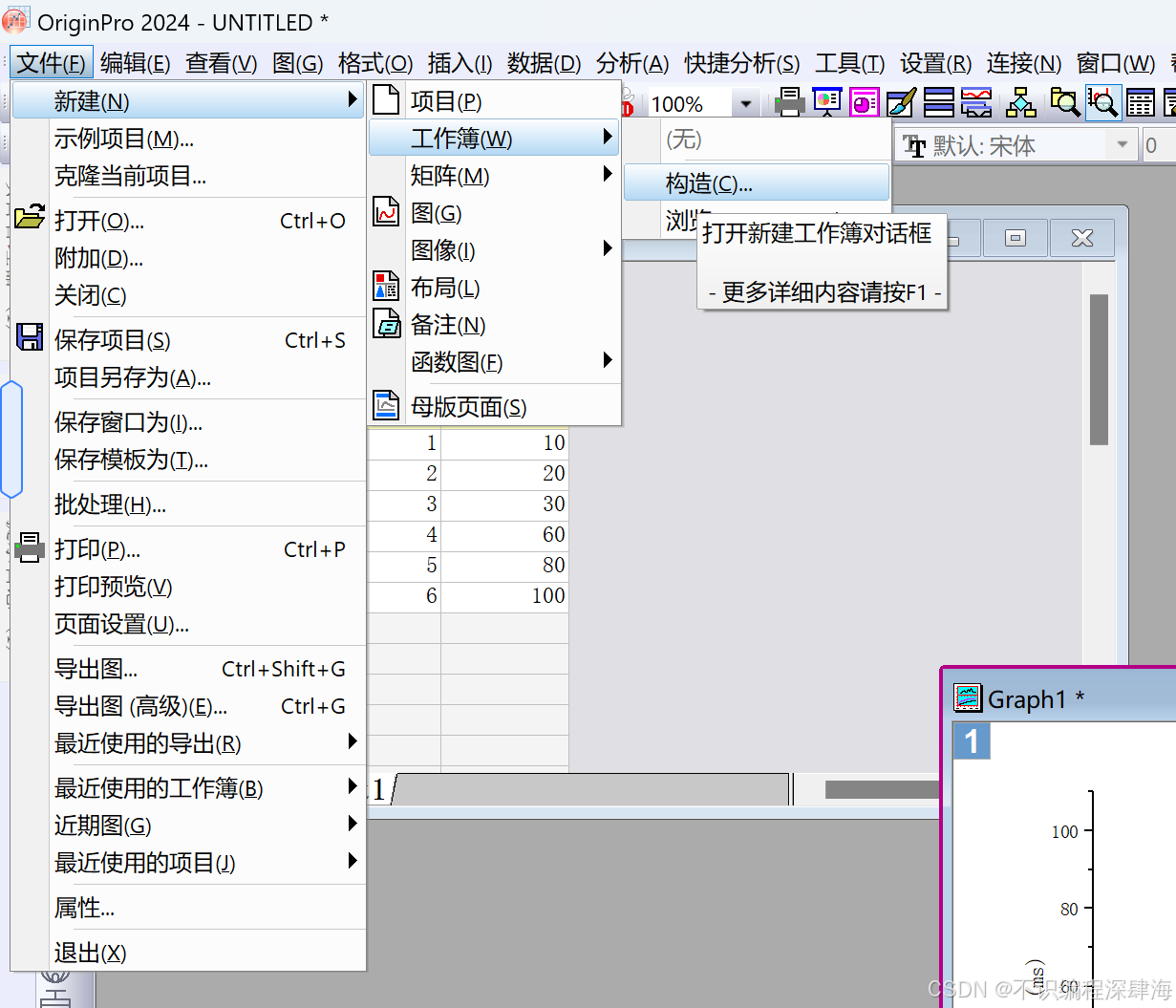Select 母版页面(S) in New submenu
The image size is (1176, 1008).
[494, 407]
